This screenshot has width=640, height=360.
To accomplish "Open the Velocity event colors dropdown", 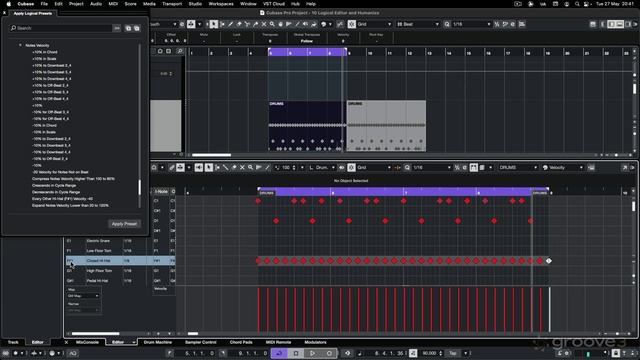I will [x=562, y=167].
